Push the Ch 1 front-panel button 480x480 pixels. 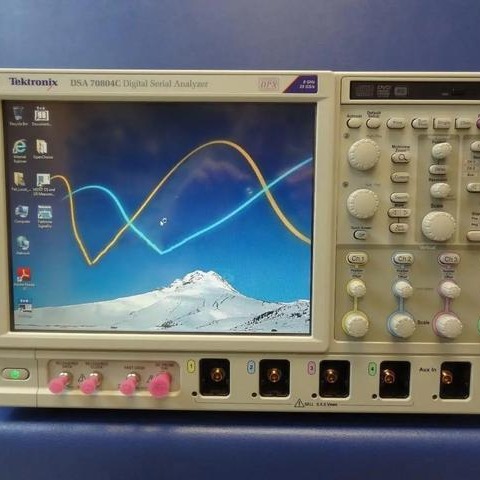point(357,259)
